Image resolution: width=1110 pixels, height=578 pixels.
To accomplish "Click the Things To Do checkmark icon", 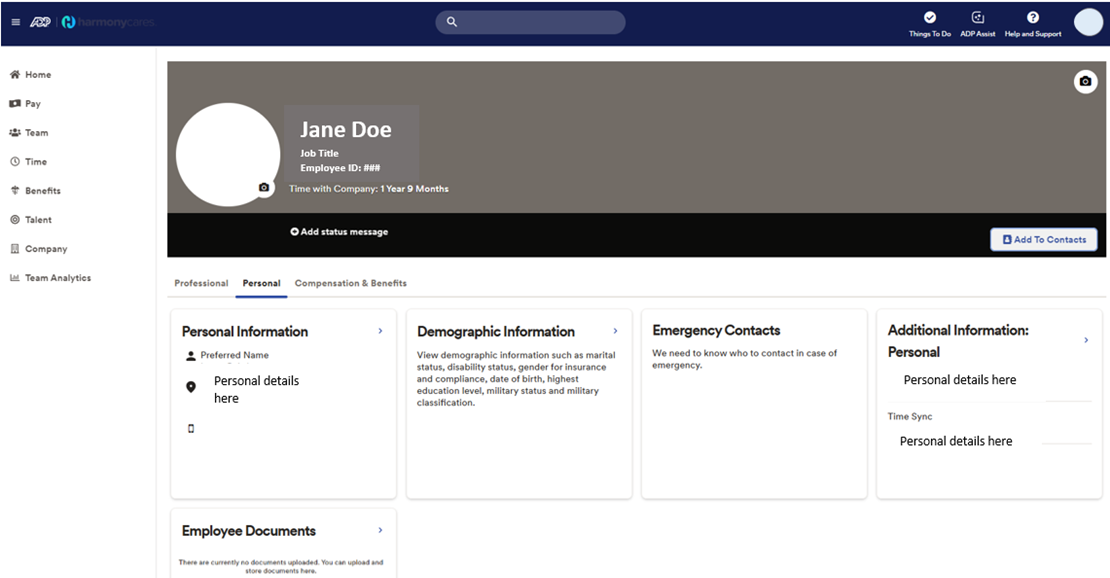I will coord(929,18).
